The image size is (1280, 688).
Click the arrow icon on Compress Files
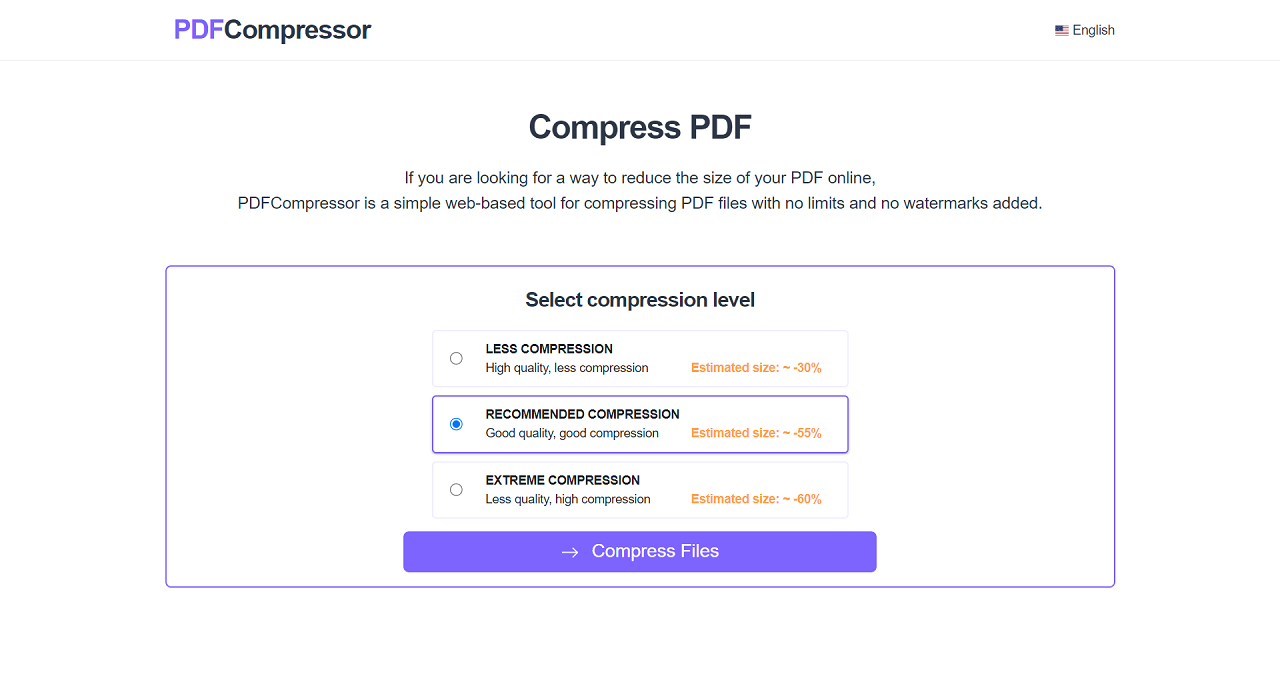pyautogui.click(x=570, y=552)
